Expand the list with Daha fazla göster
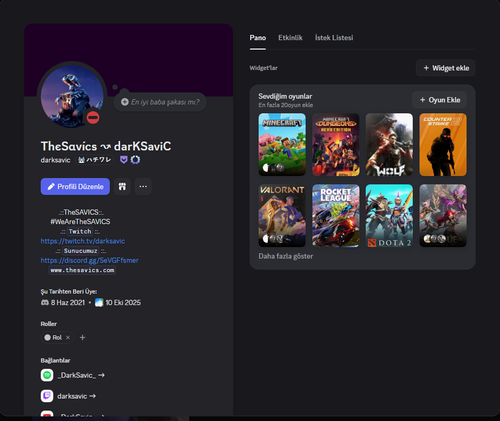The height and width of the screenshot is (421, 500). (286, 256)
